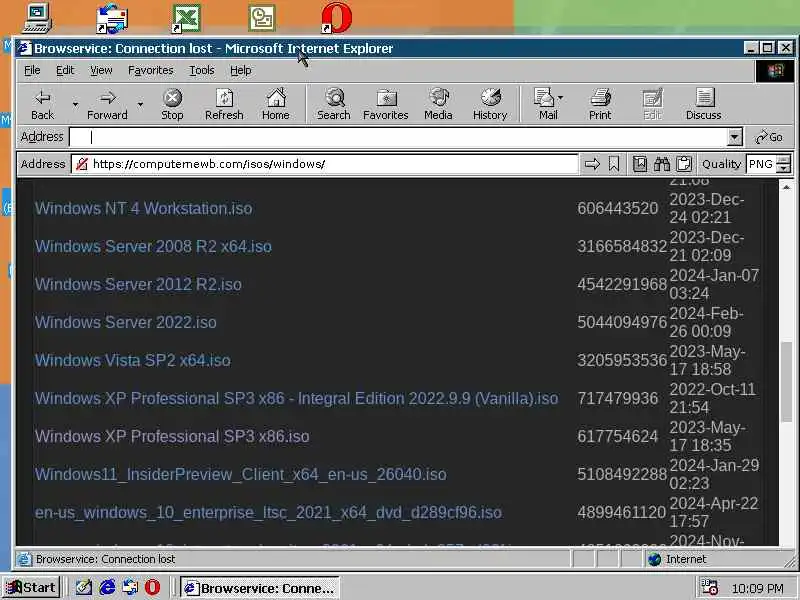Click the Browservice clipboard icon

click(x=684, y=164)
